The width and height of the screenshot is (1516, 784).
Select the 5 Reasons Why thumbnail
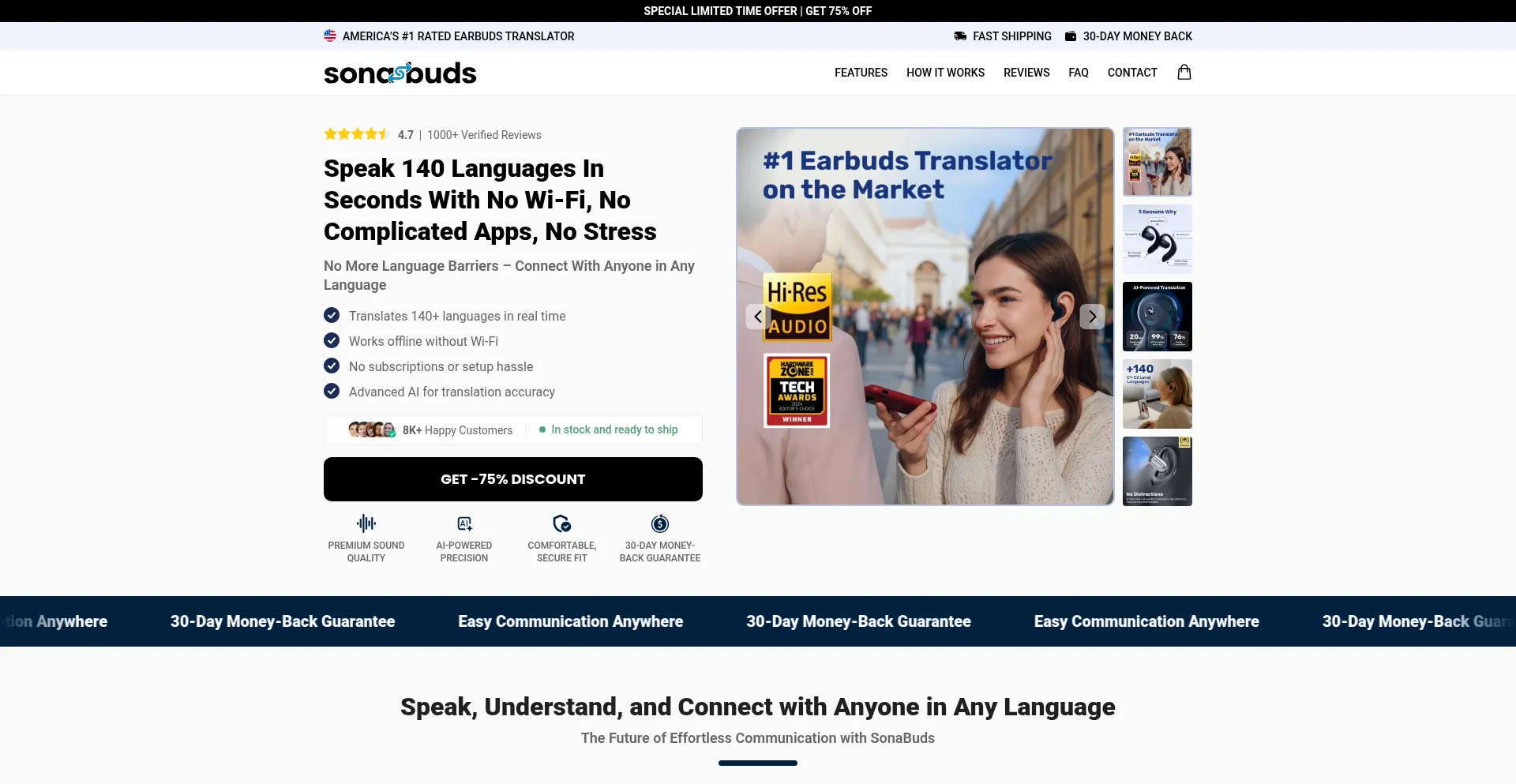pos(1158,239)
